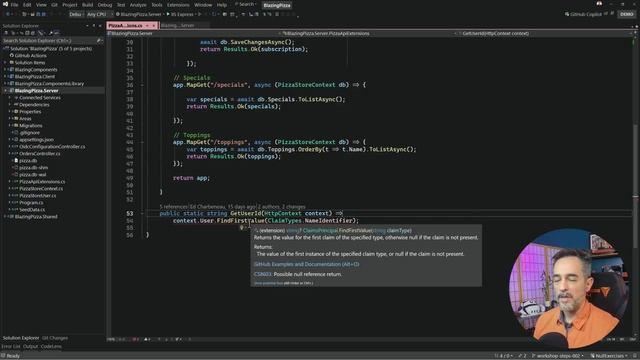Select the pizza.db-wal file

coord(33,174)
